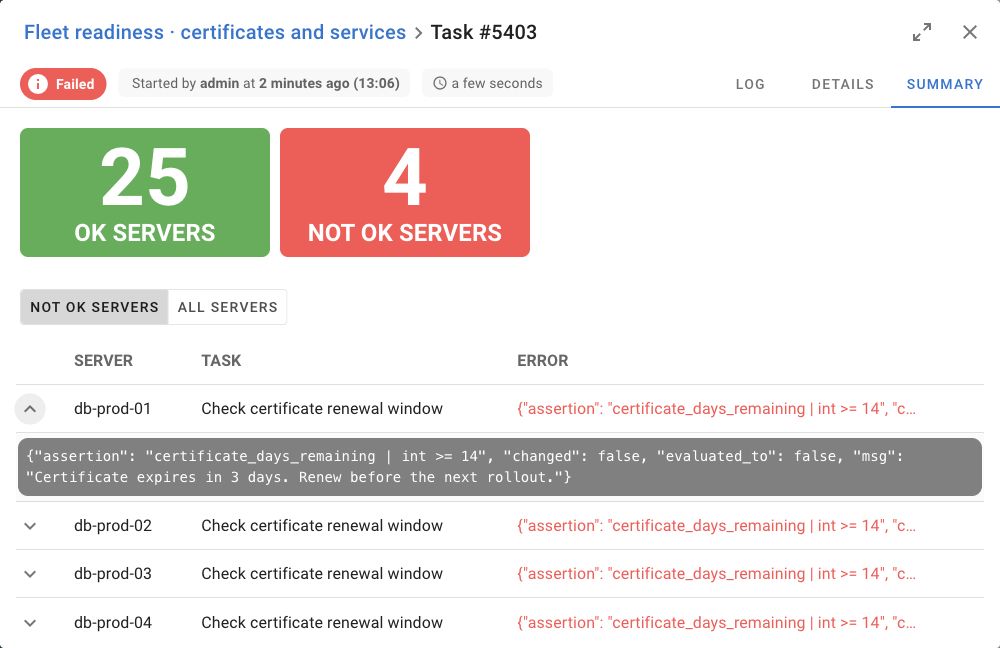
Task: Click the green 25 OK SERVERS tile
Action: 145,193
